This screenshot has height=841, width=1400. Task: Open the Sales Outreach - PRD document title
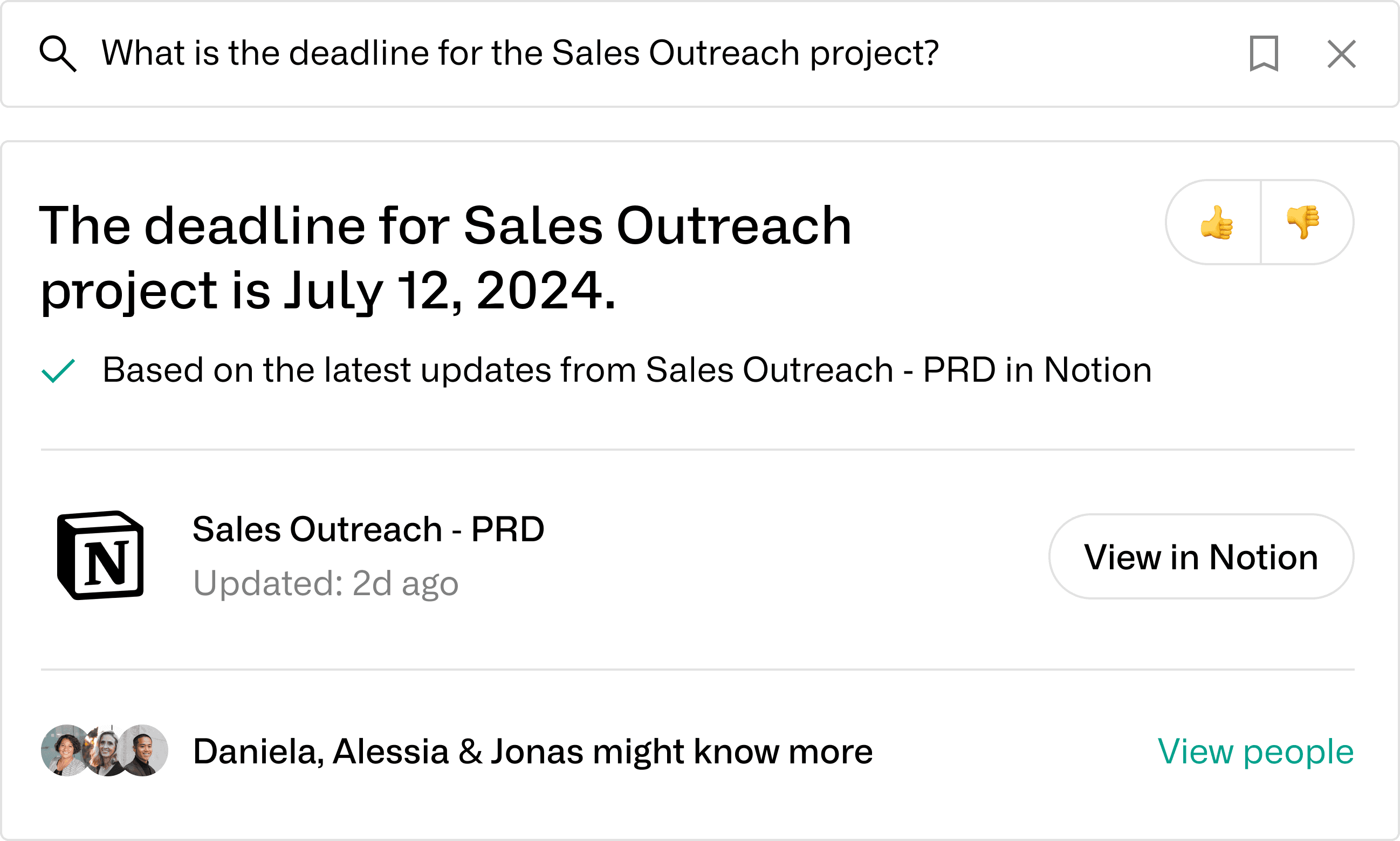point(368,529)
